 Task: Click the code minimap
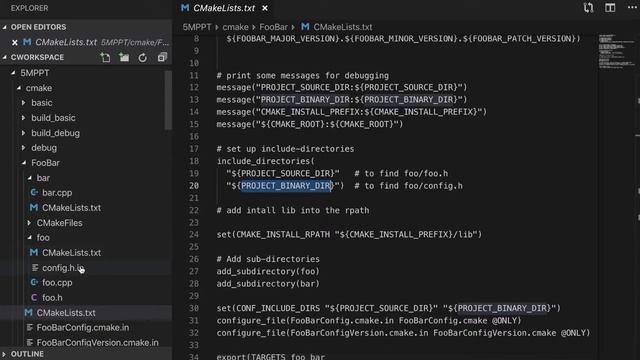tap(616, 51)
